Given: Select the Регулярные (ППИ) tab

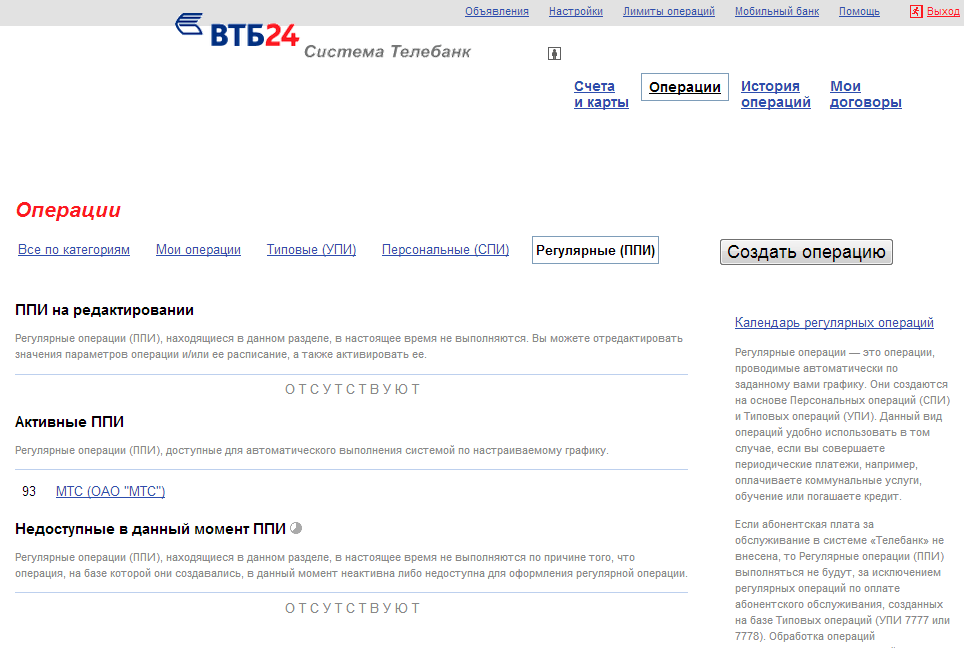Looking at the screenshot, I should coord(595,250).
